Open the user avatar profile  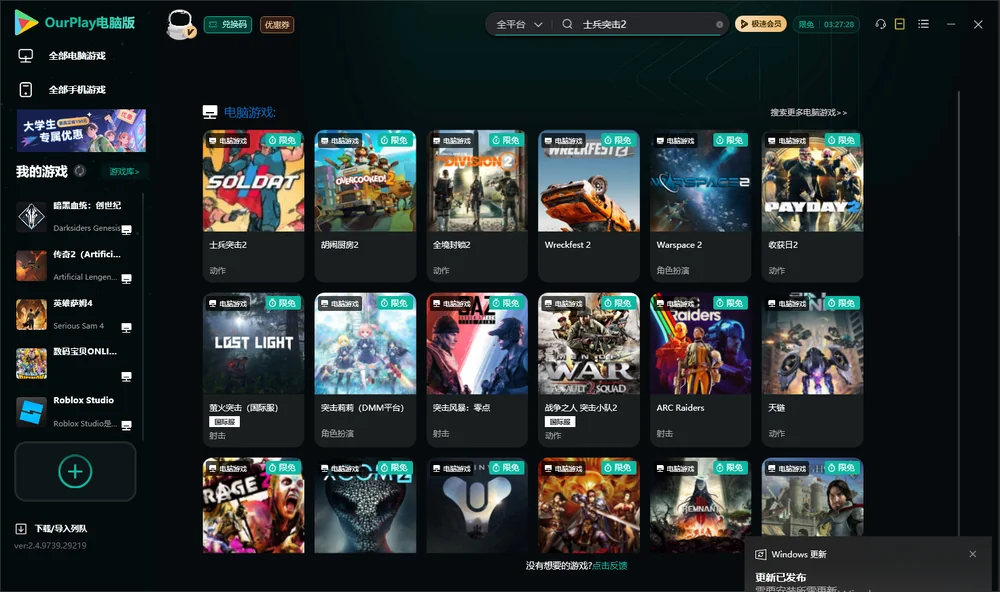click(180, 24)
